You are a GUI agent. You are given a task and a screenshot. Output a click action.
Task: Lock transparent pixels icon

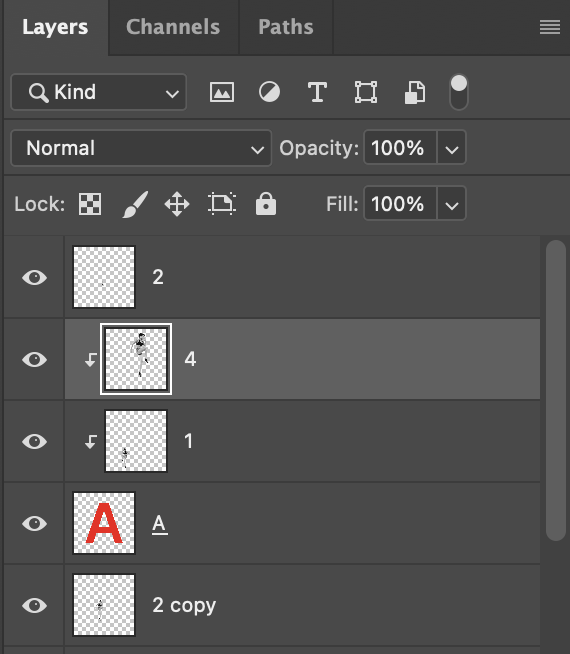[90, 204]
